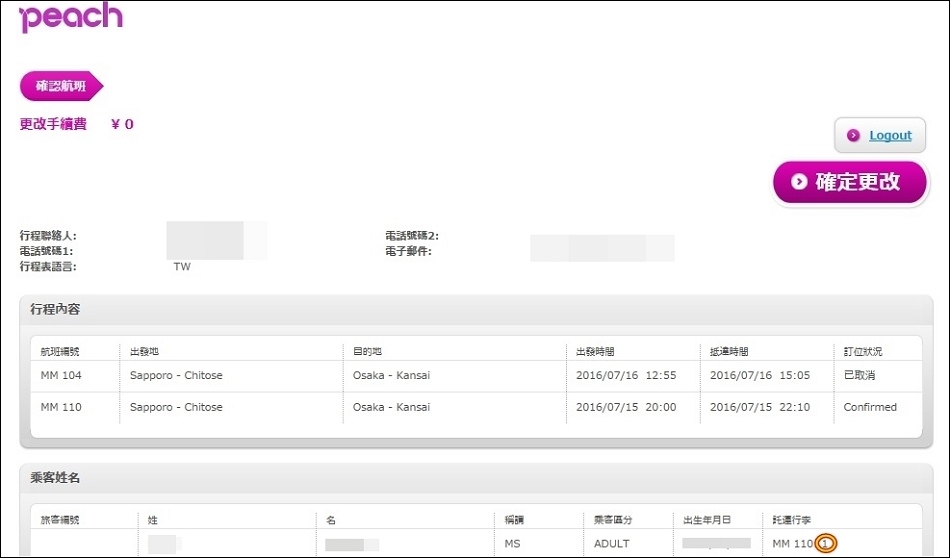Click the 已取消 status text
This screenshot has height=558, width=950.
[x=859, y=375]
